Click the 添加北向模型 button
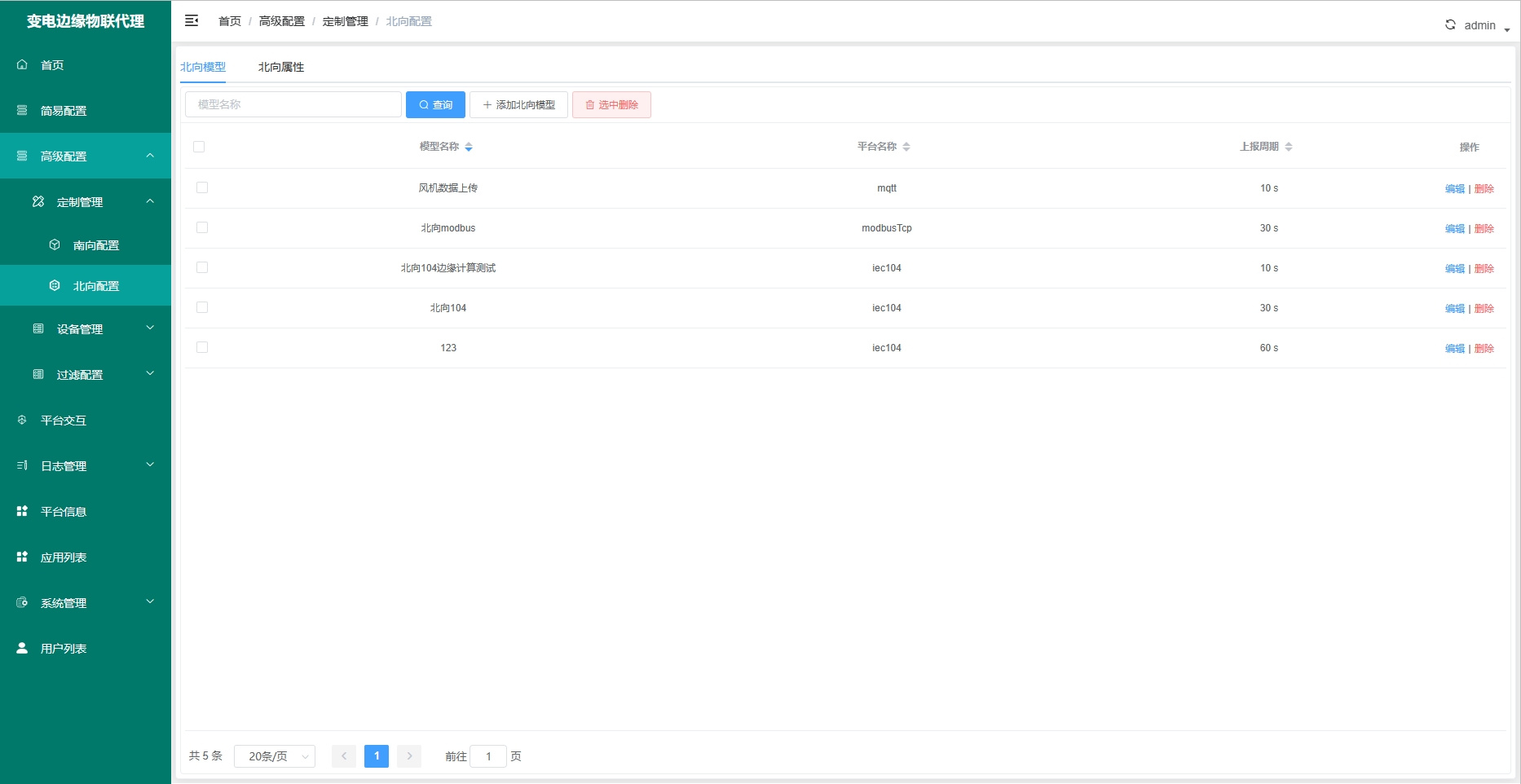1521x784 pixels. [x=518, y=105]
